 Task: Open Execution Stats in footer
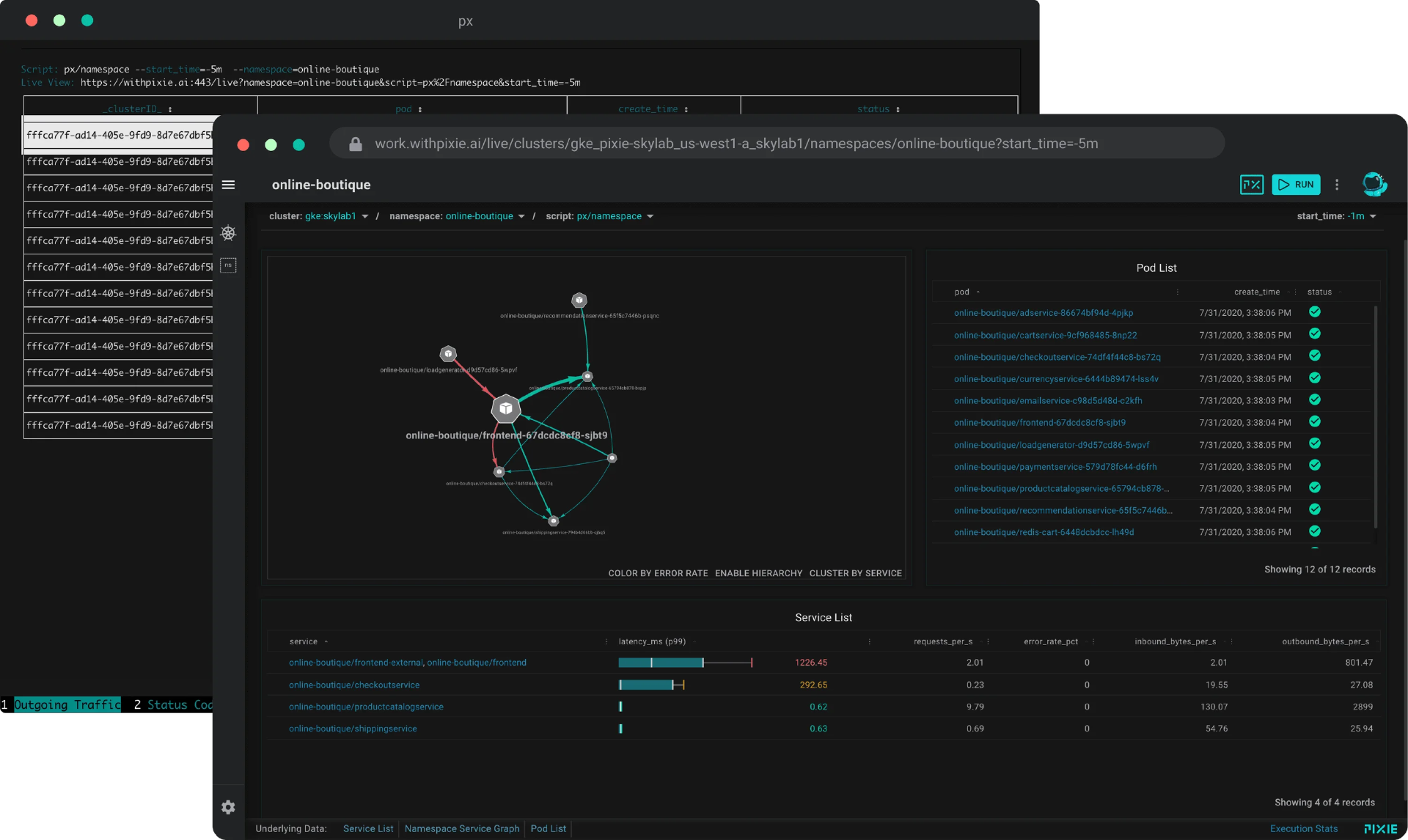pos(1304,829)
